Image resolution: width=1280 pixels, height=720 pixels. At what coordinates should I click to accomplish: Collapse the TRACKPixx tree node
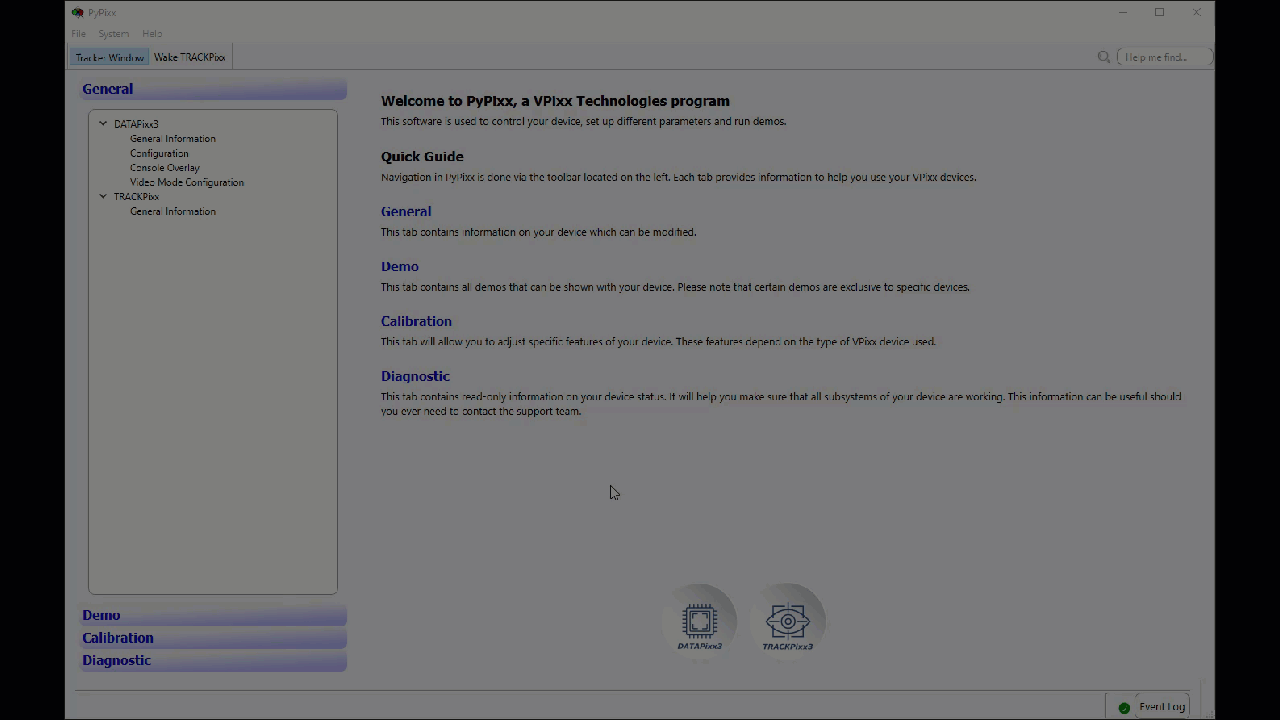pos(103,197)
